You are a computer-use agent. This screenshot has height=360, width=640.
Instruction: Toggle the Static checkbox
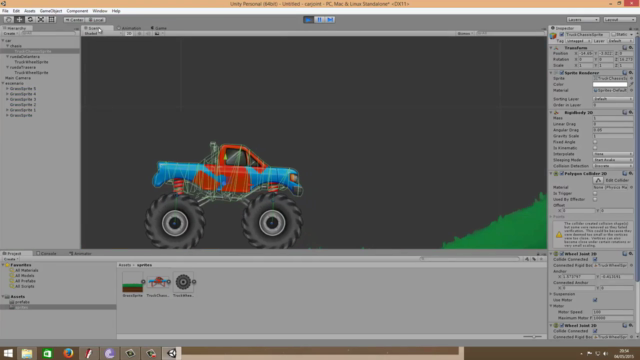tap(613, 35)
